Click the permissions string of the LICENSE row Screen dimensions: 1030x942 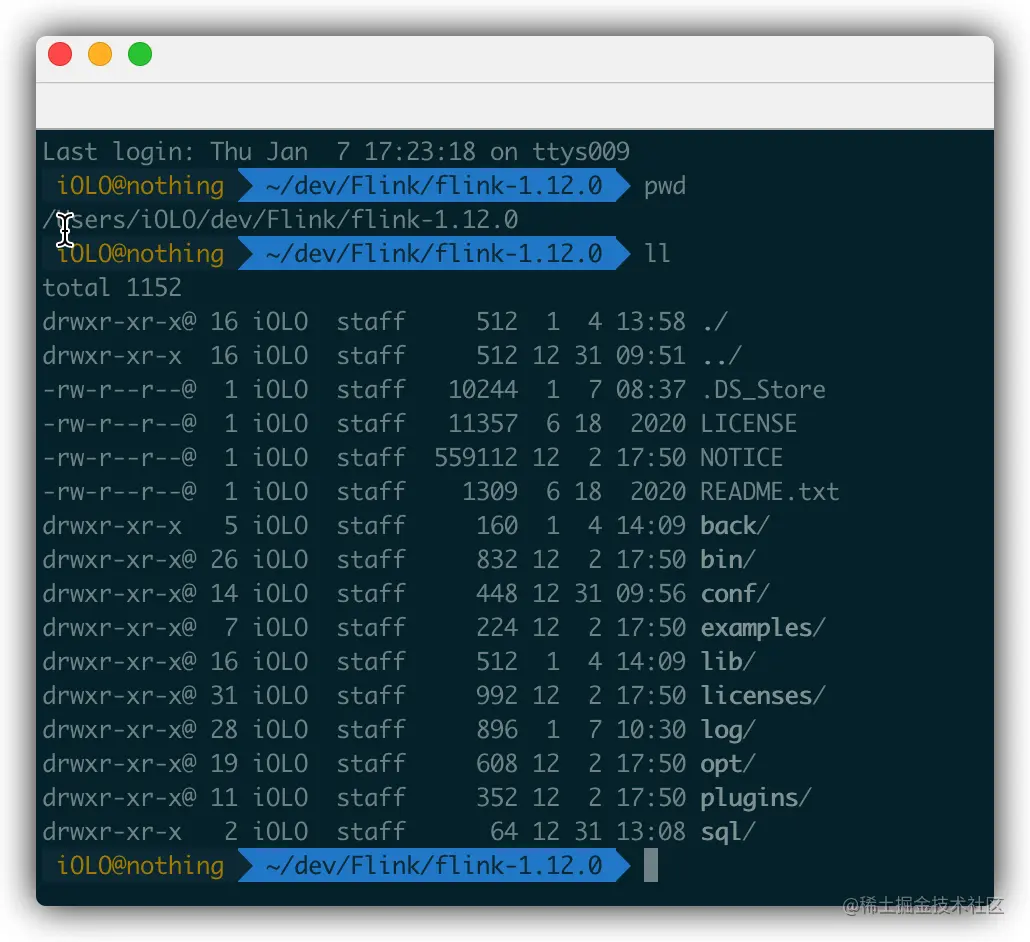(119, 424)
